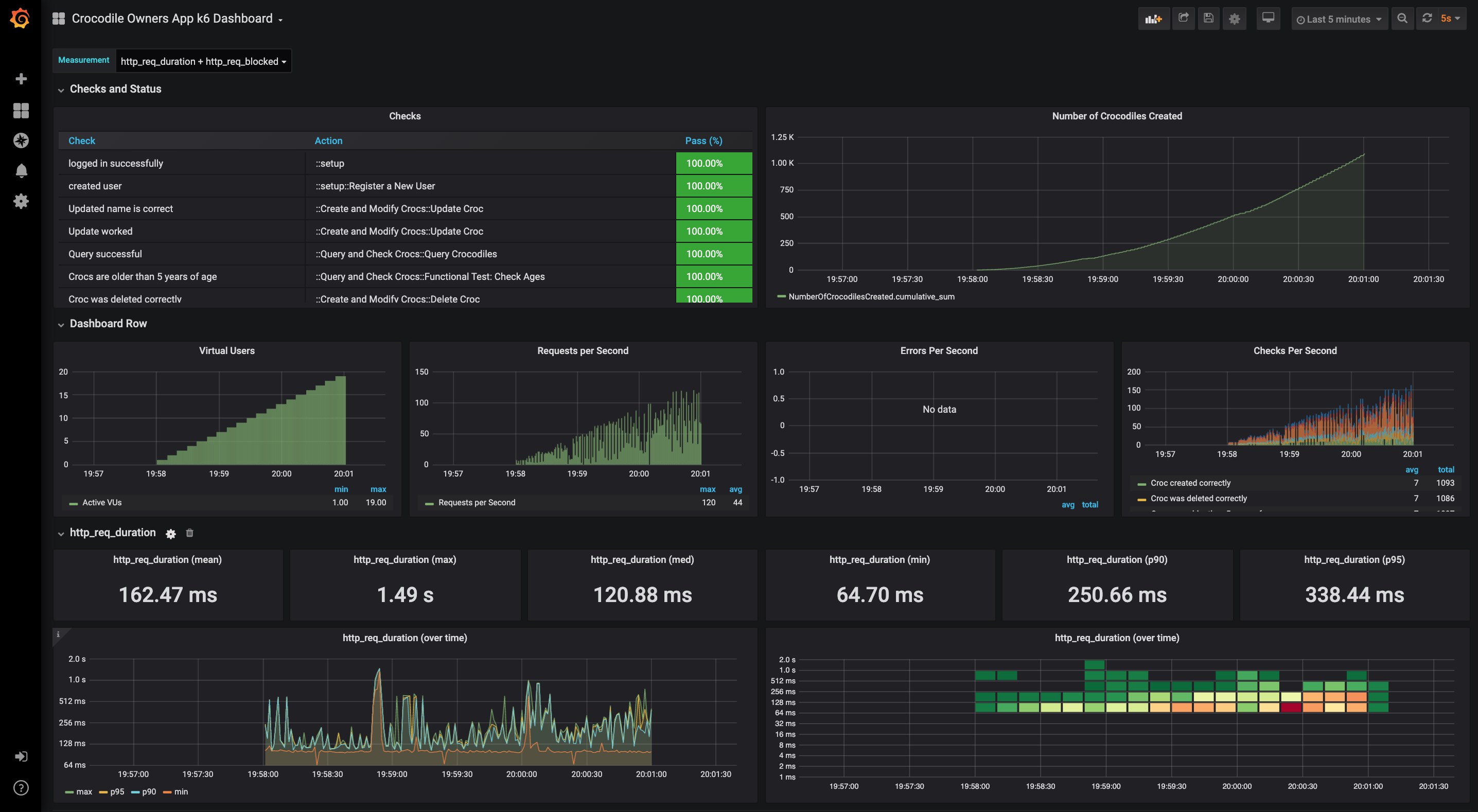The height and width of the screenshot is (812, 1478).
Task: Click the Share dashboard icon
Action: point(1183,19)
